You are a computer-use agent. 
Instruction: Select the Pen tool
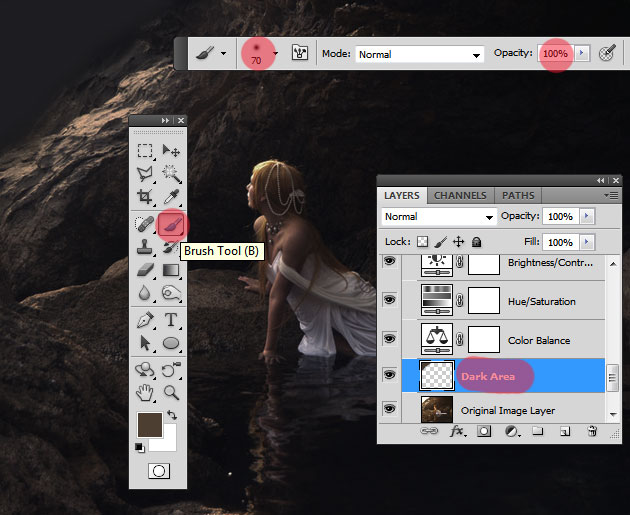pyautogui.click(x=145, y=320)
